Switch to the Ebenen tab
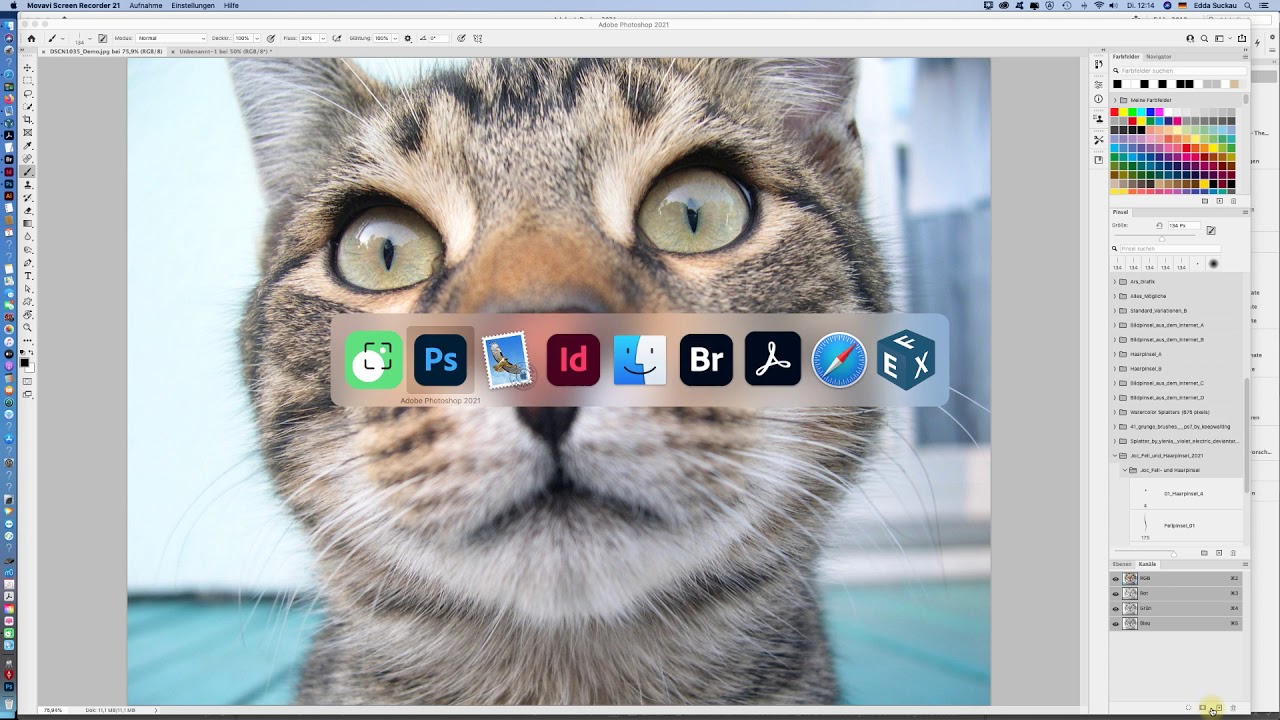1280x720 pixels. pos(1122,564)
